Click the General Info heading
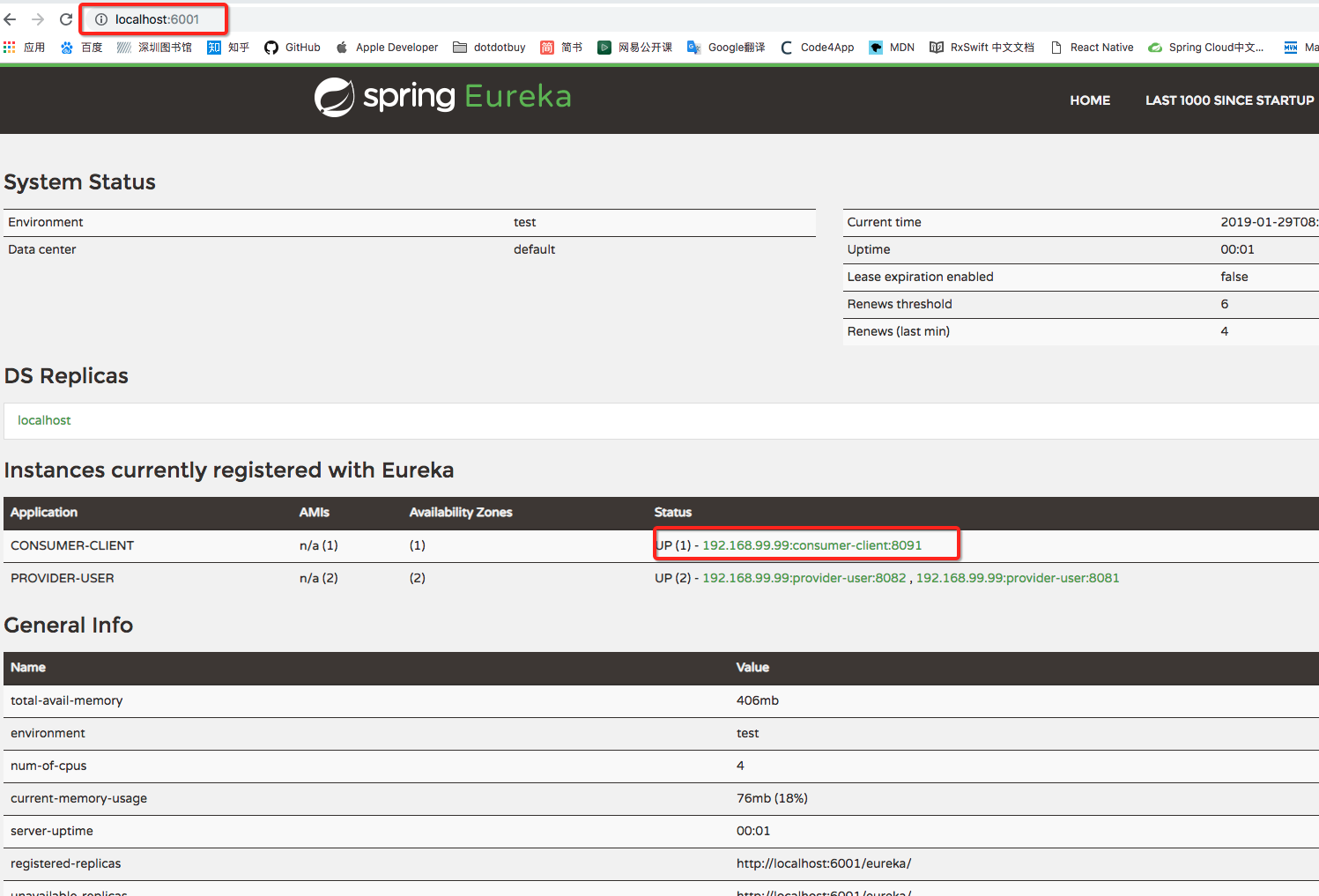This screenshot has height=896, width=1319. click(69, 626)
